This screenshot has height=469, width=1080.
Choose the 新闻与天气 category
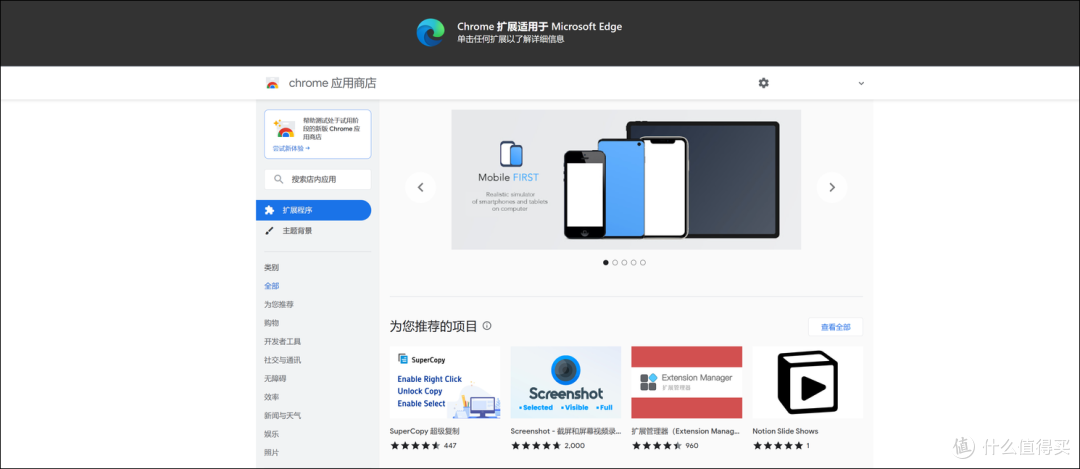[x=282, y=416]
